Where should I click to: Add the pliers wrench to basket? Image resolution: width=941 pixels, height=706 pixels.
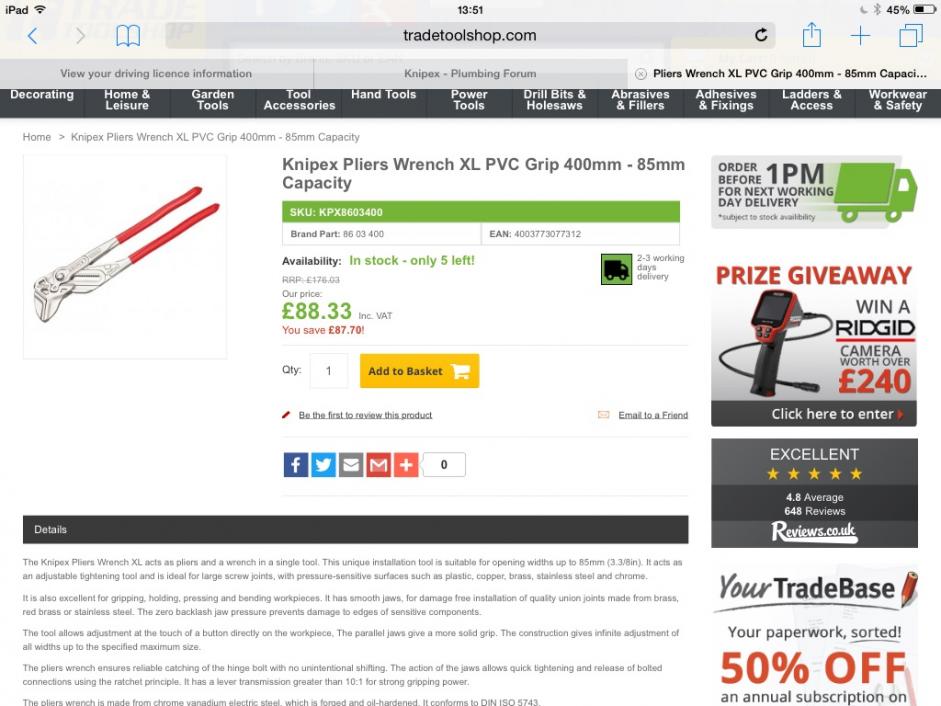419,371
